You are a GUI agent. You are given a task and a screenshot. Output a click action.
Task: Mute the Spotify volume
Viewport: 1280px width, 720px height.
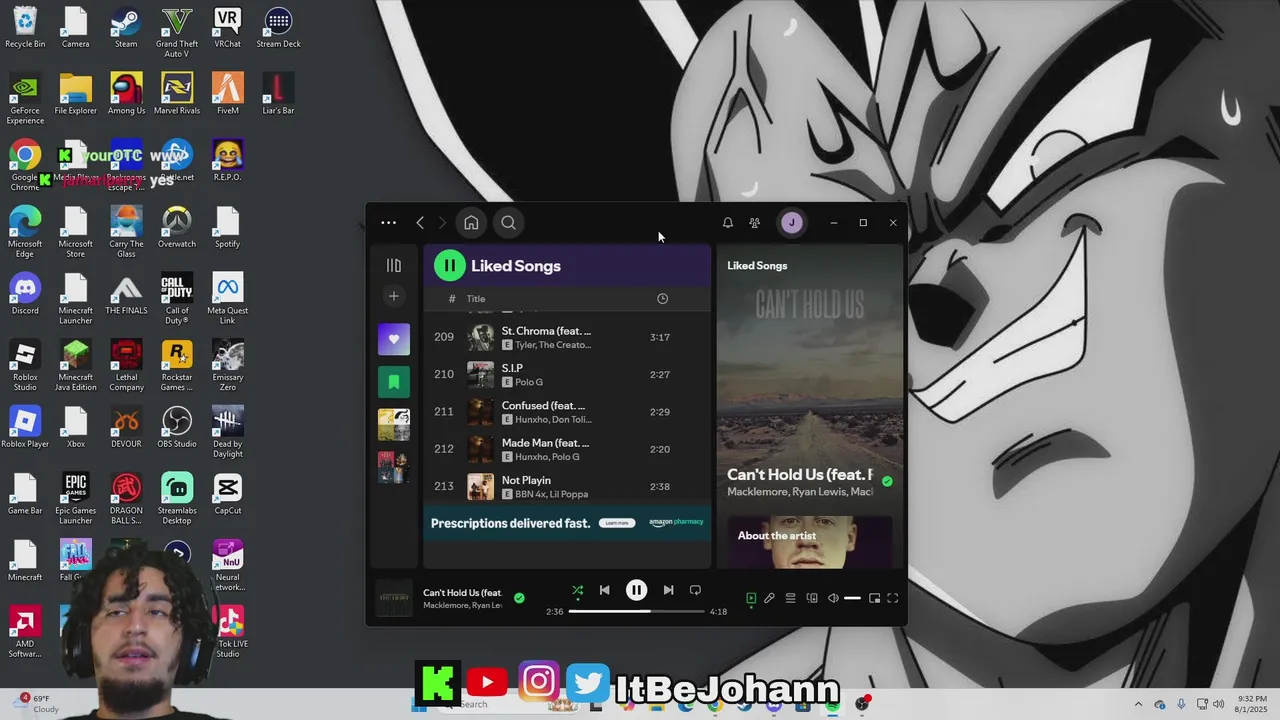coord(833,598)
